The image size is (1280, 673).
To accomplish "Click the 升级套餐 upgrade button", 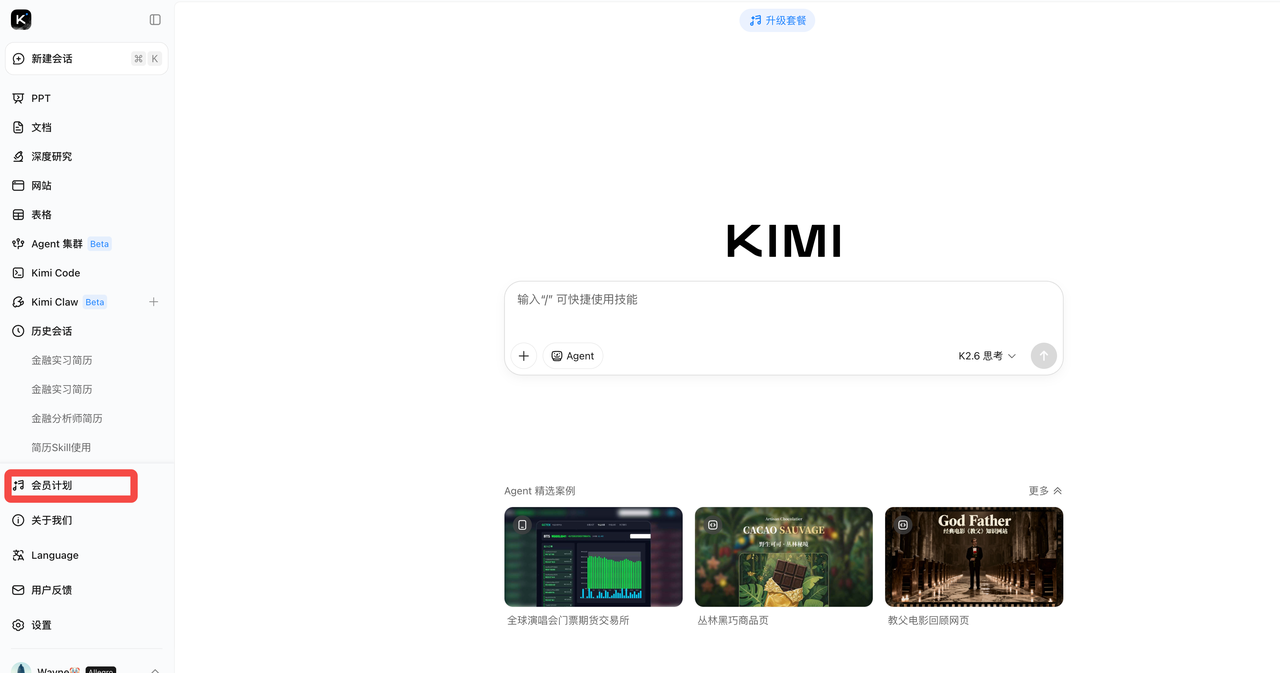I will (777, 19).
